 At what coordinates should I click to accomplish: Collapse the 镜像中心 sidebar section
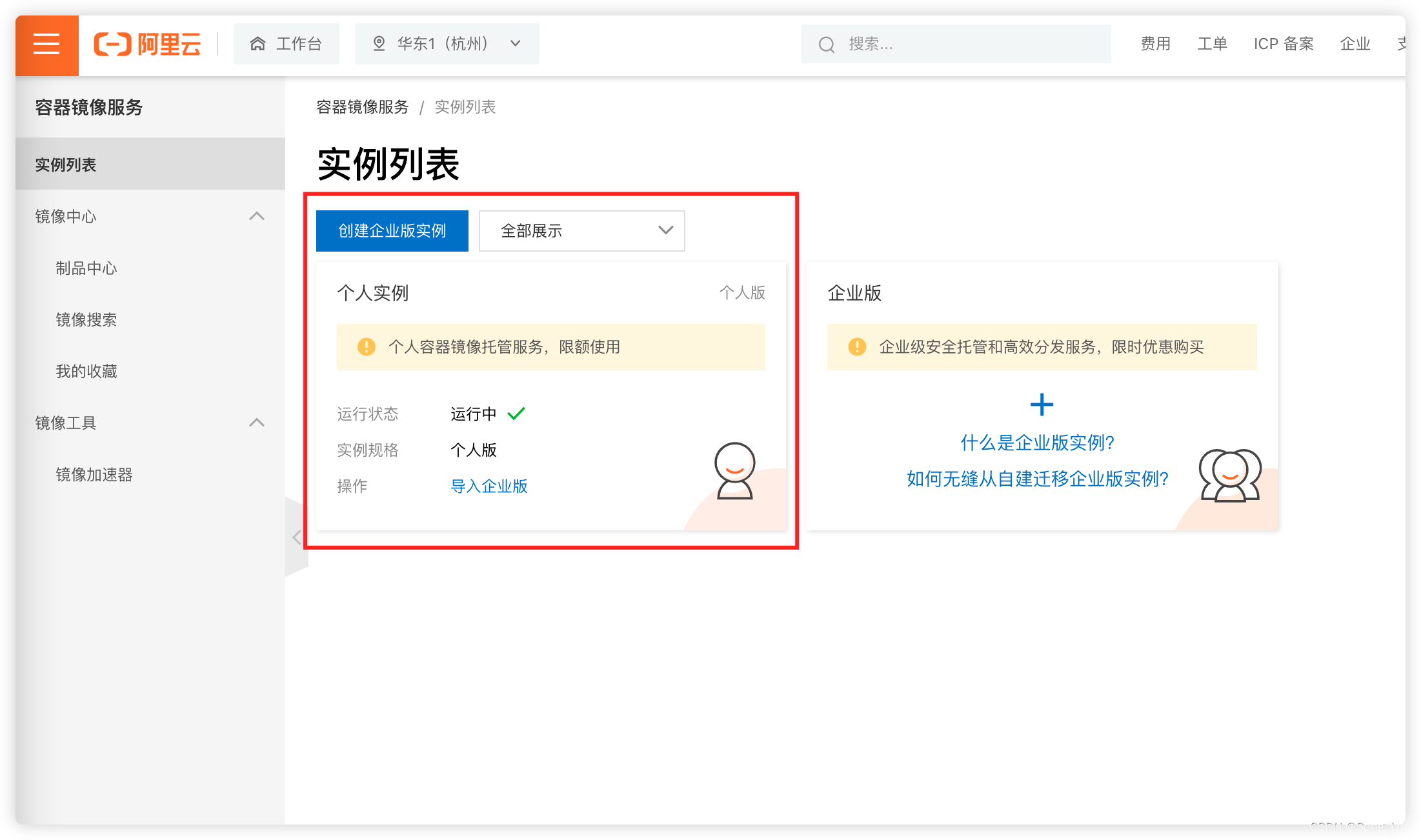(257, 216)
